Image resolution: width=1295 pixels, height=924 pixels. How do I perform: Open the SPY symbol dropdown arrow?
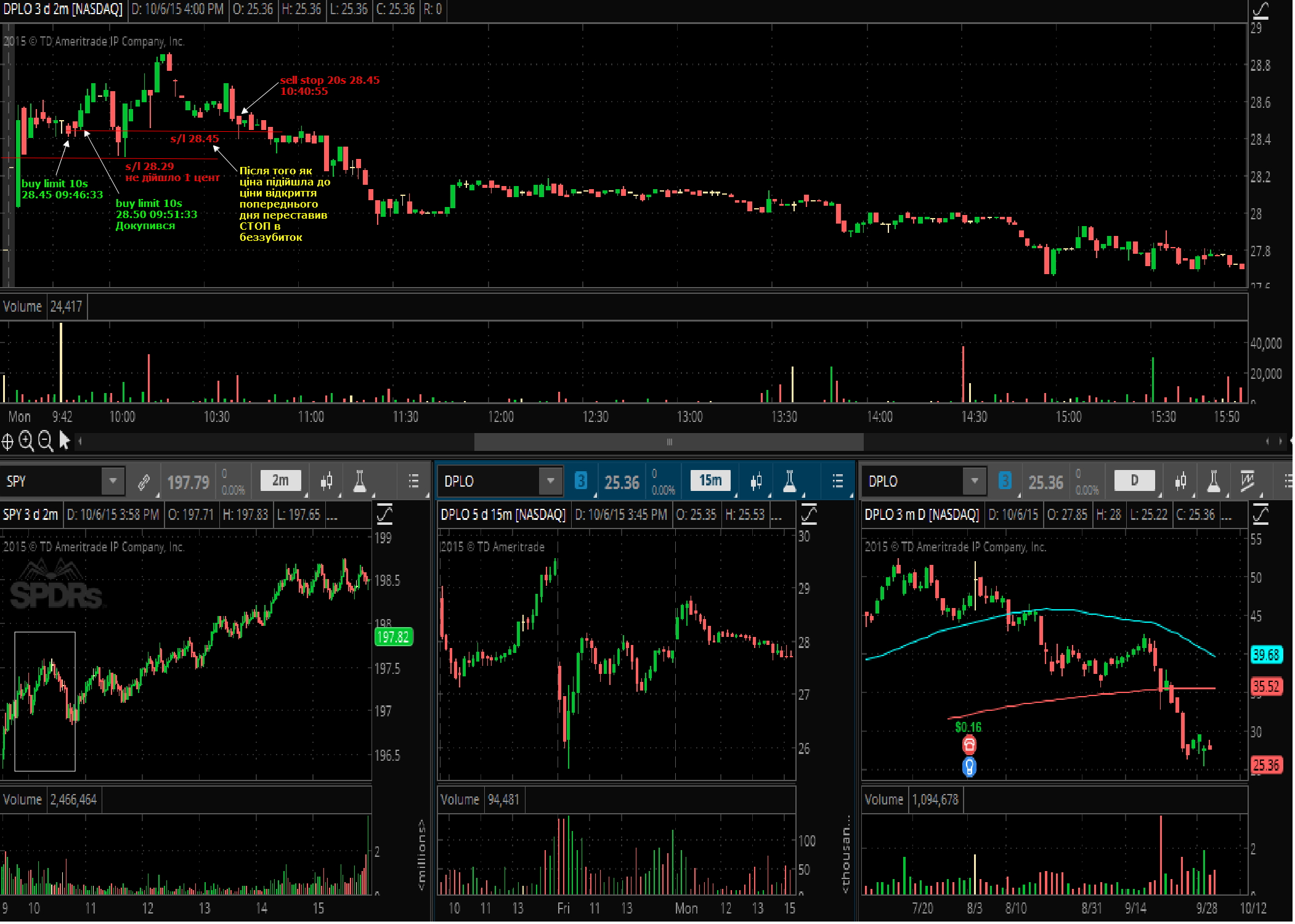coord(113,481)
